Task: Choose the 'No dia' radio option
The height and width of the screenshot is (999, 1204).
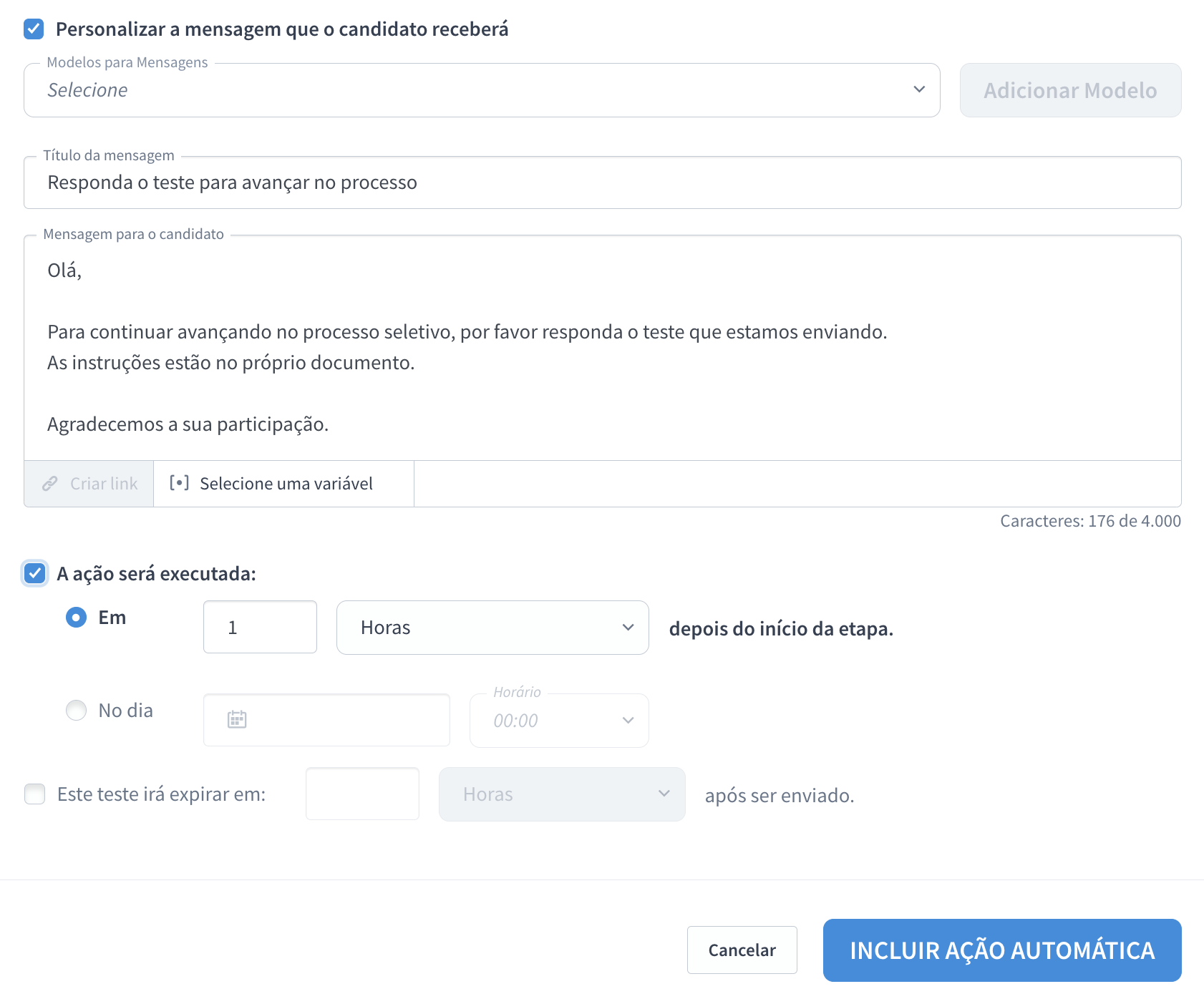Action: tap(77, 710)
